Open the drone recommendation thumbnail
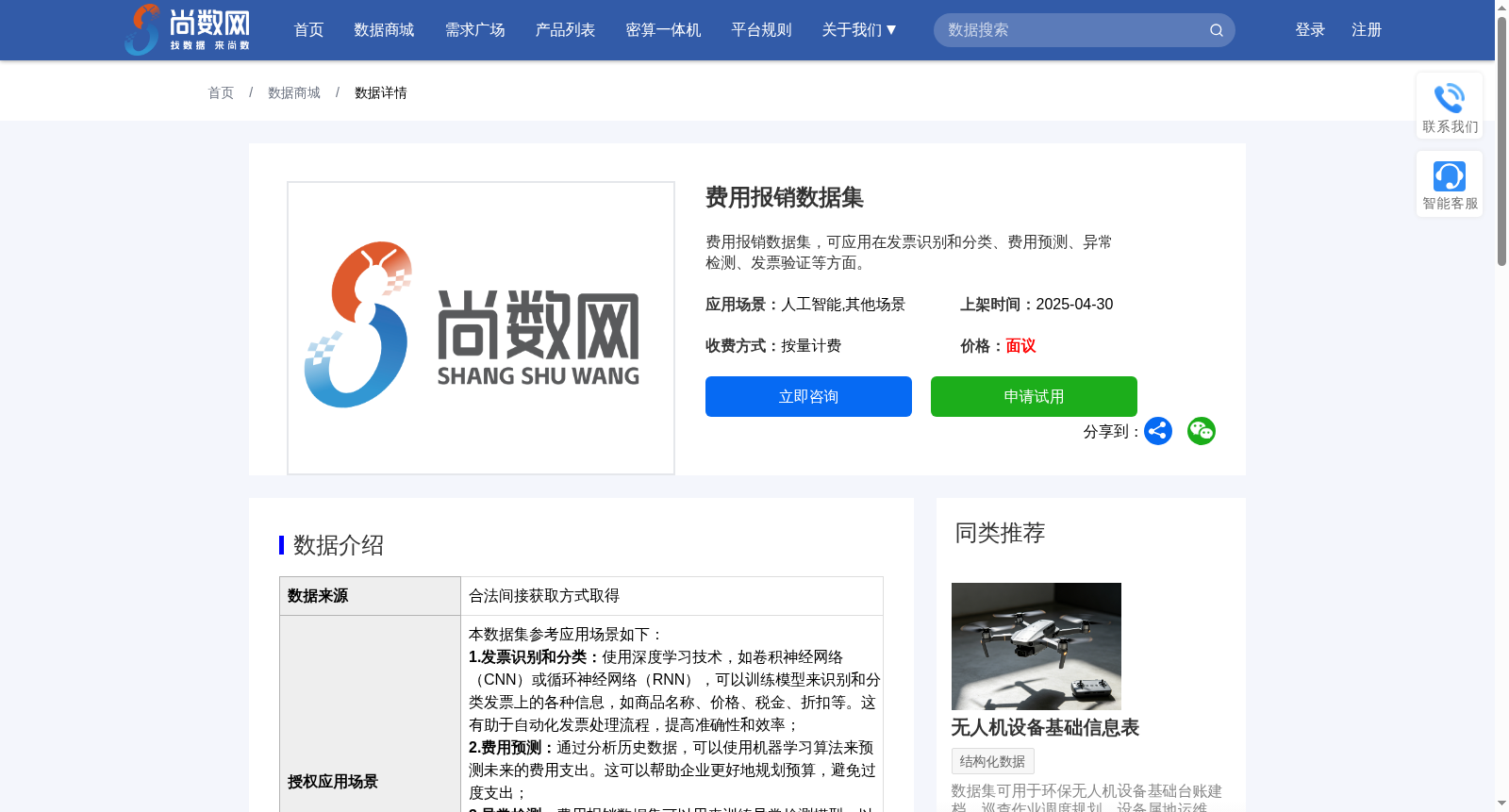The width and height of the screenshot is (1509, 812). [x=1036, y=646]
